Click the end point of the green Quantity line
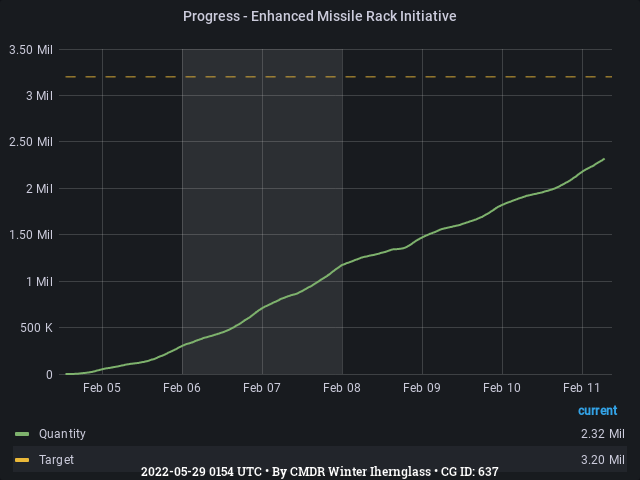The width and height of the screenshot is (640, 480). 604,159
